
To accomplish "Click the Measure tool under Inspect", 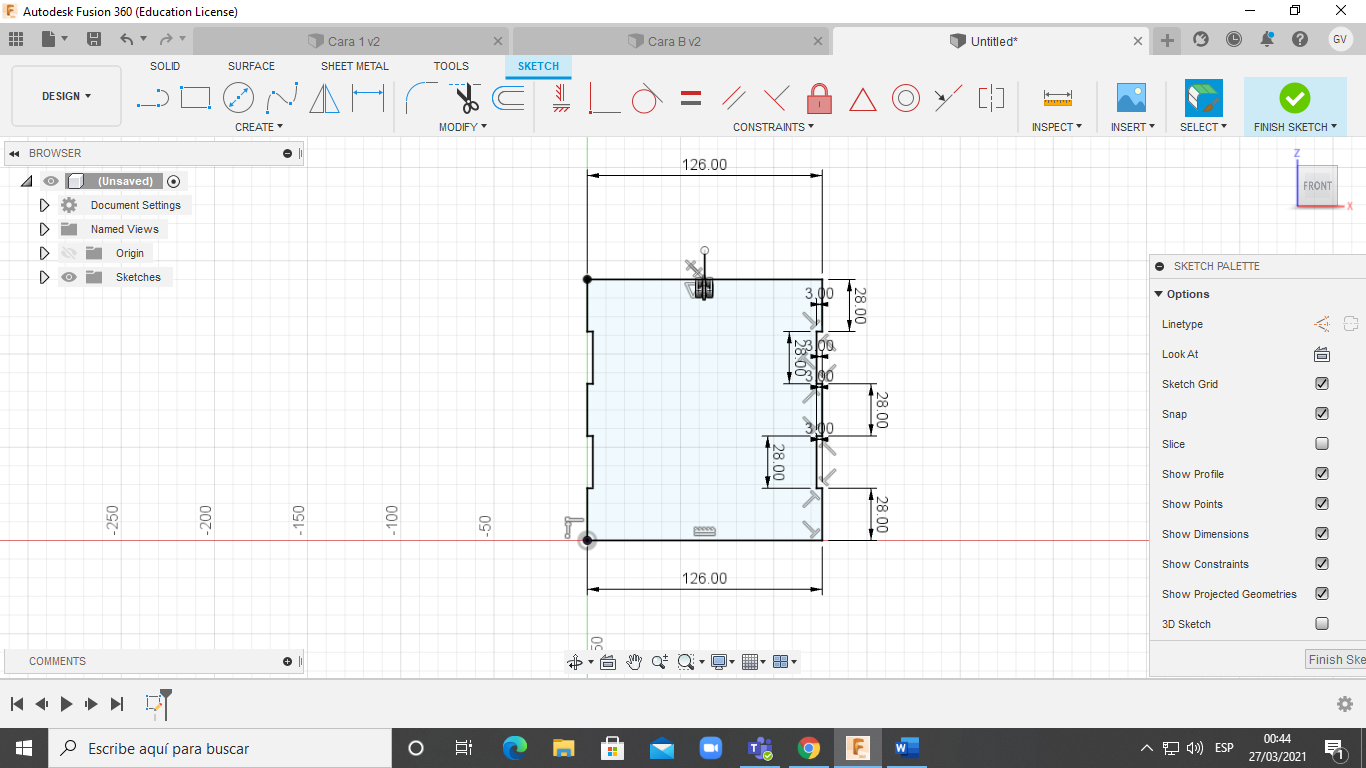I will (1057, 98).
